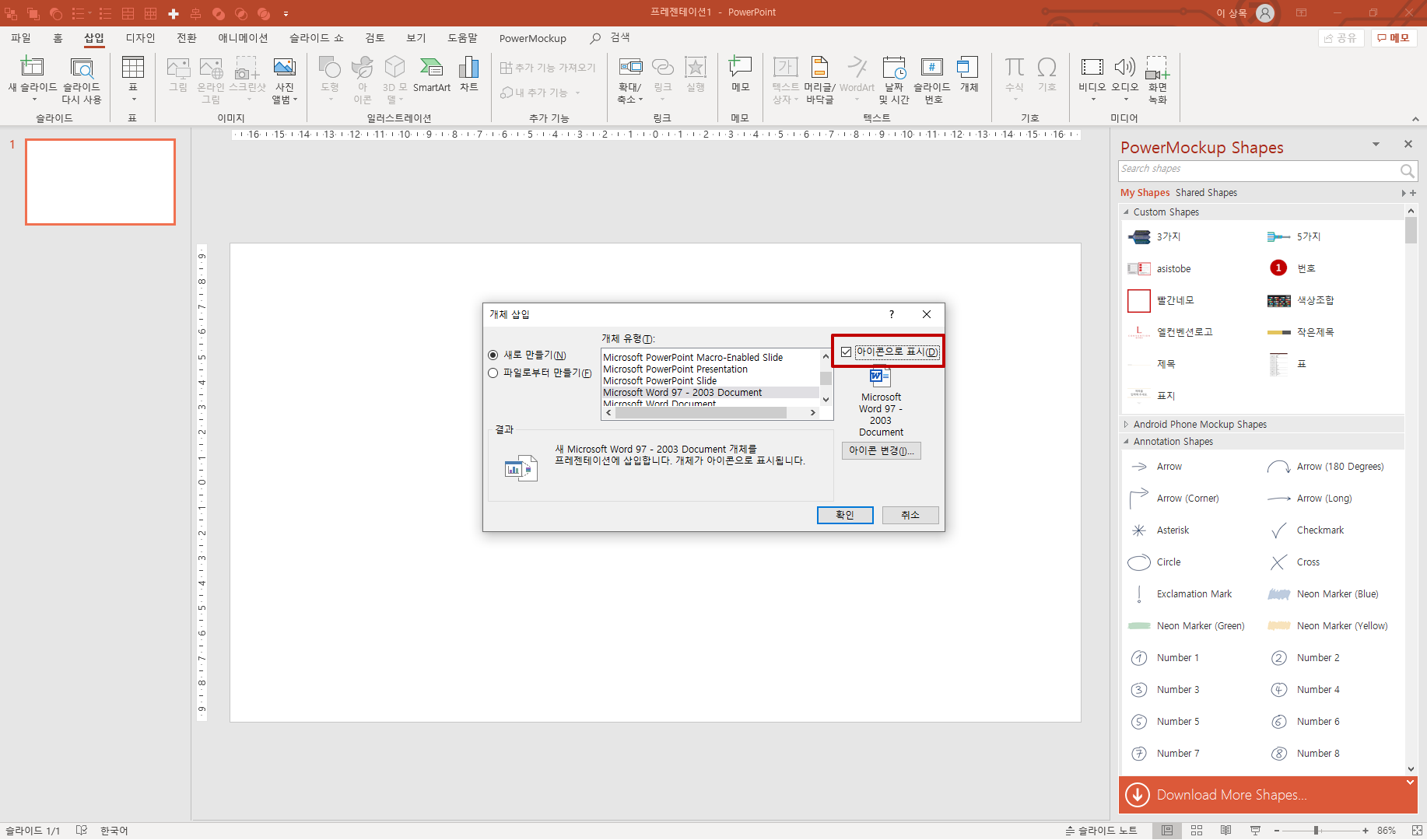Open the 애니메이션 tab
Viewport: 1427px width, 840px height.
(243, 38)
